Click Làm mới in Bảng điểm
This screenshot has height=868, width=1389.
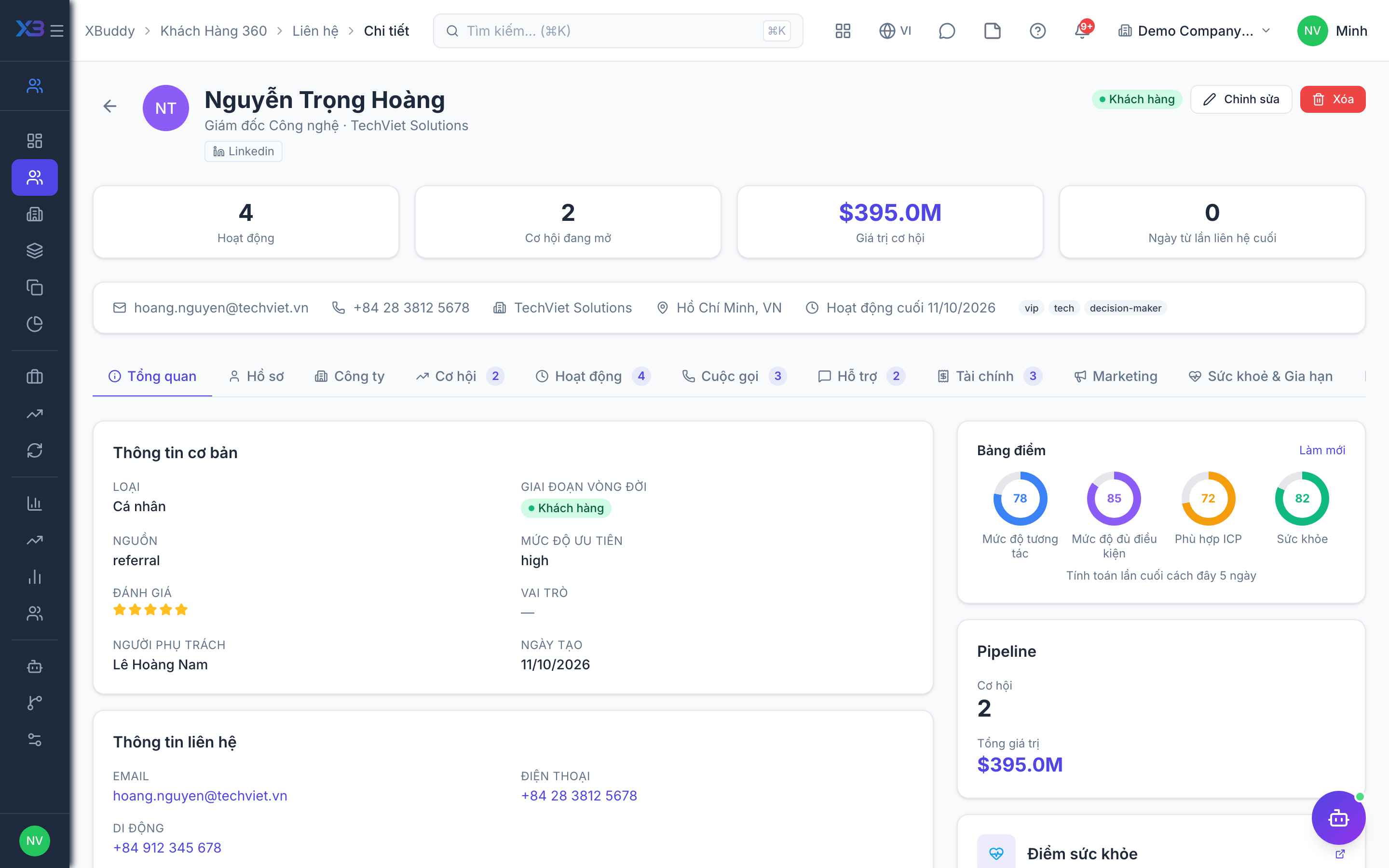1322,450
